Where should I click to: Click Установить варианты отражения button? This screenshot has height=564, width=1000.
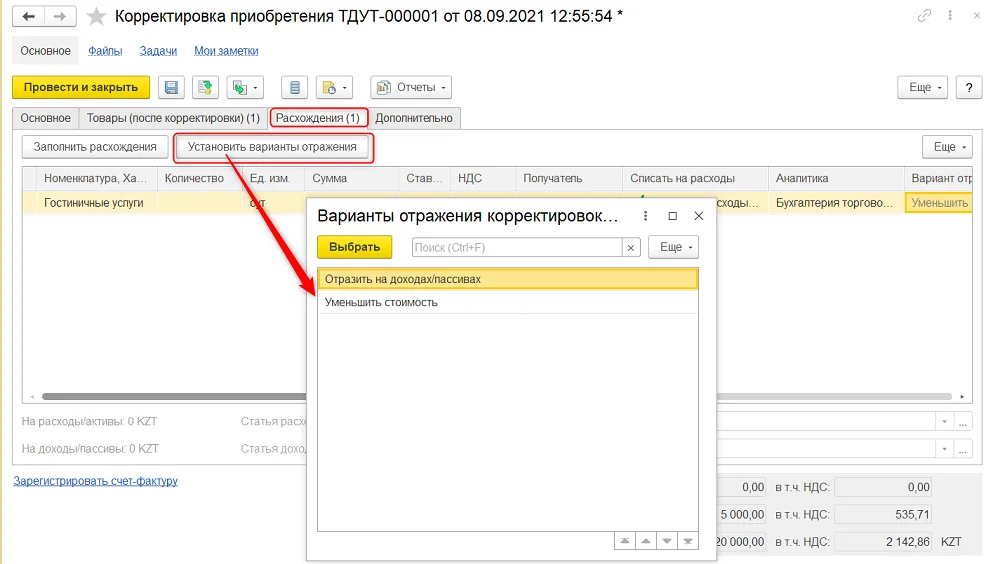point(272,147)
